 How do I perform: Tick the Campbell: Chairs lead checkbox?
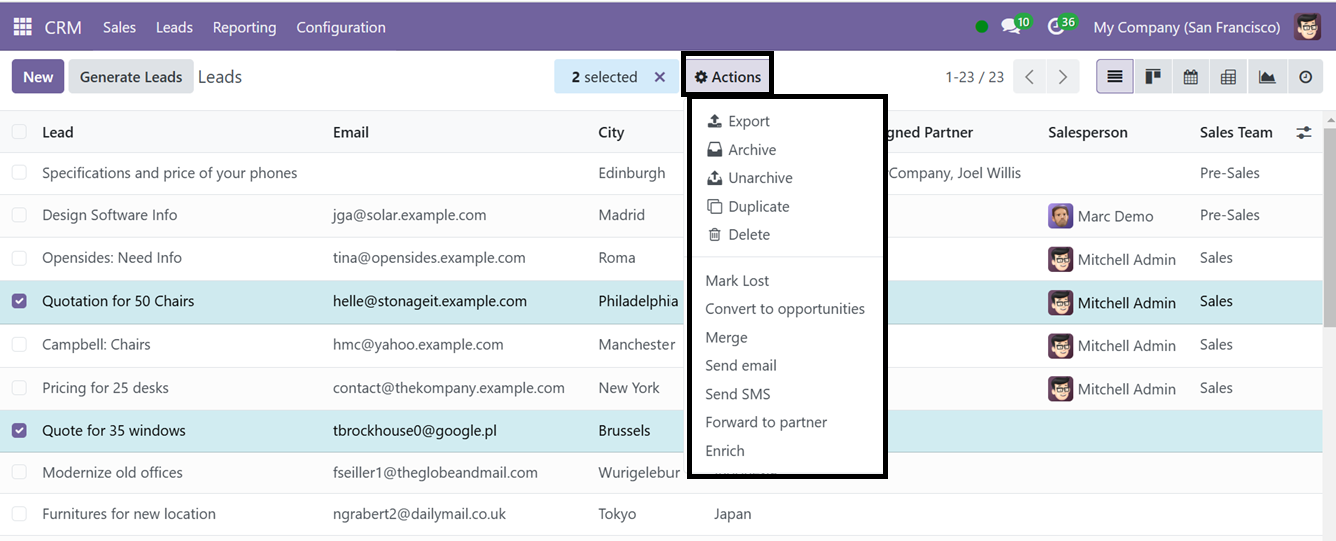pos(19,344)
